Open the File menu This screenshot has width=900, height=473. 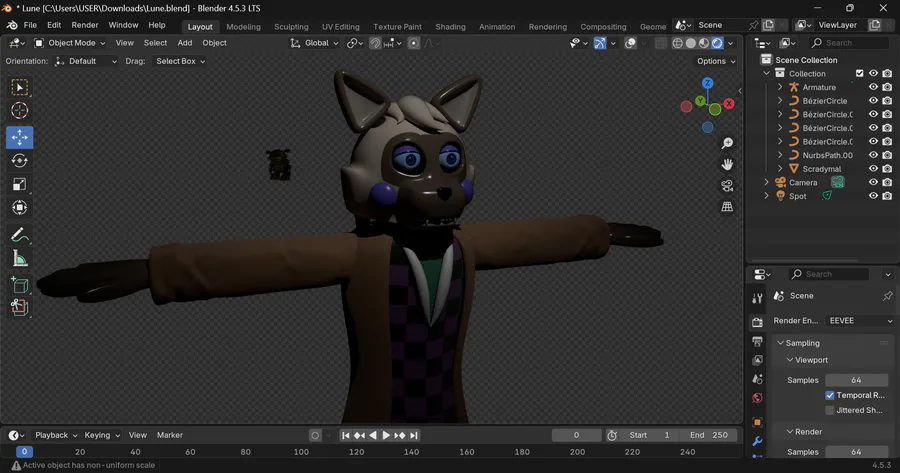click(x=30, y=25)
